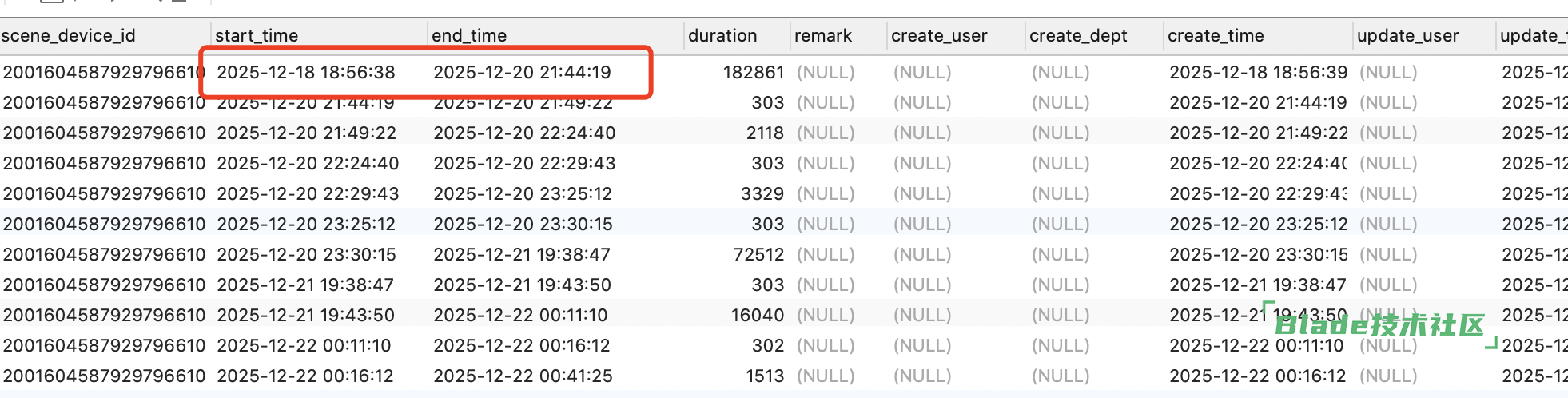
Task: Select start_time cell 2025-12-18 18:56:38
Action: pyautogui.click(x=306, y=73)
